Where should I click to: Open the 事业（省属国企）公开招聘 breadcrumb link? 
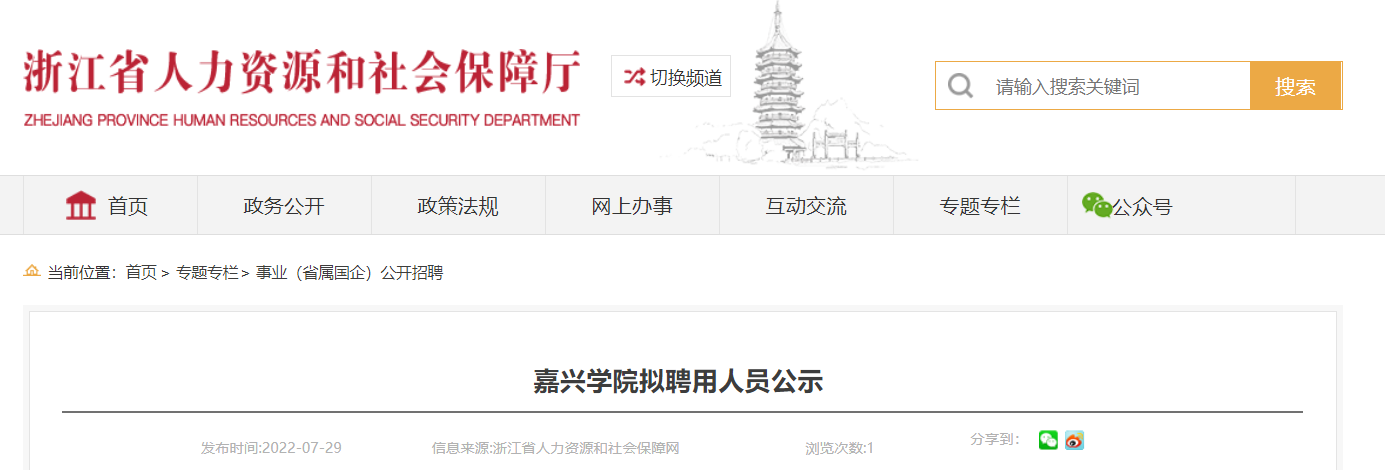(x=350, y=272)
